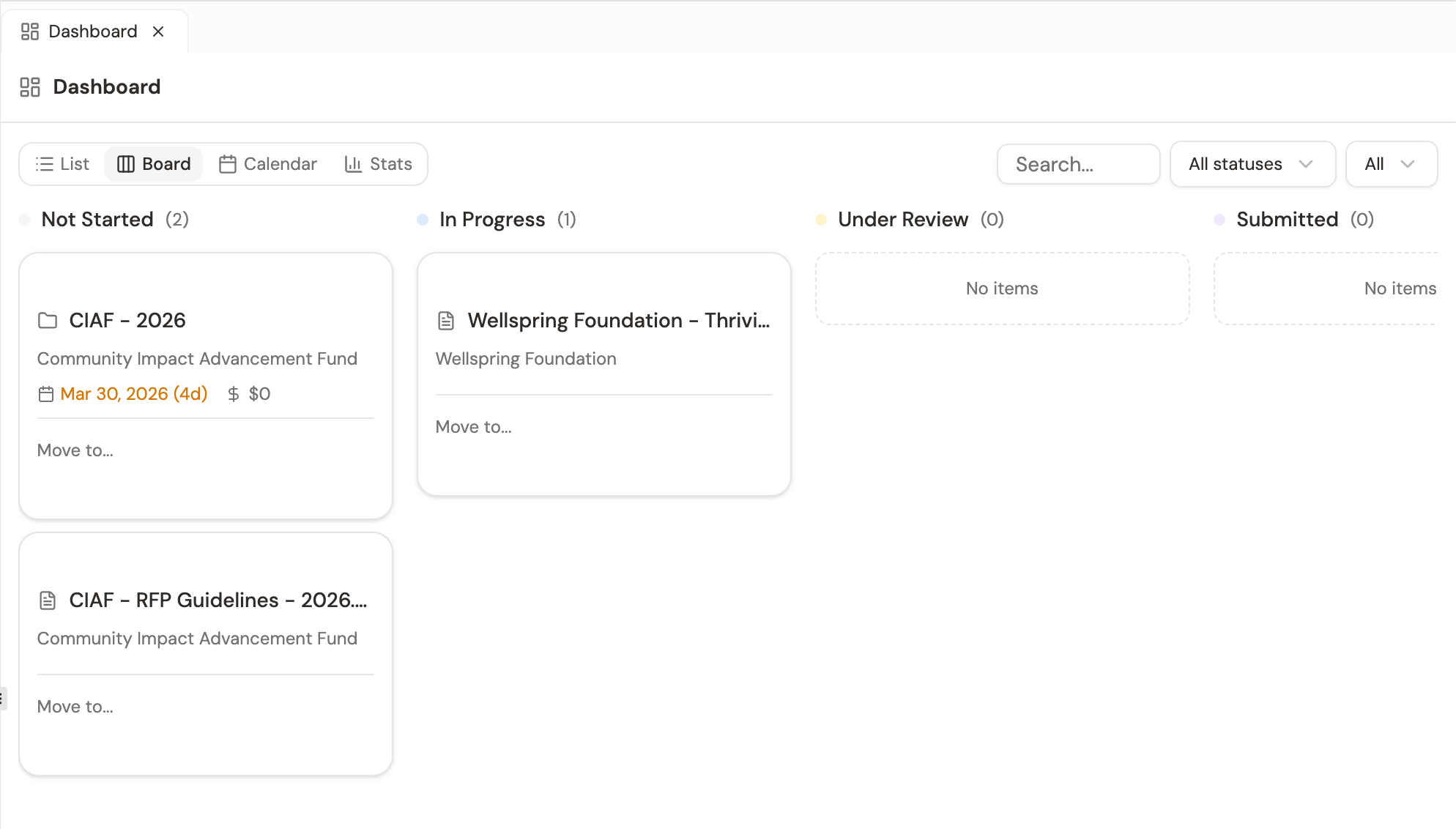Click the In Progress status dot
The image size is (1456, 829).
click(423, 220)
